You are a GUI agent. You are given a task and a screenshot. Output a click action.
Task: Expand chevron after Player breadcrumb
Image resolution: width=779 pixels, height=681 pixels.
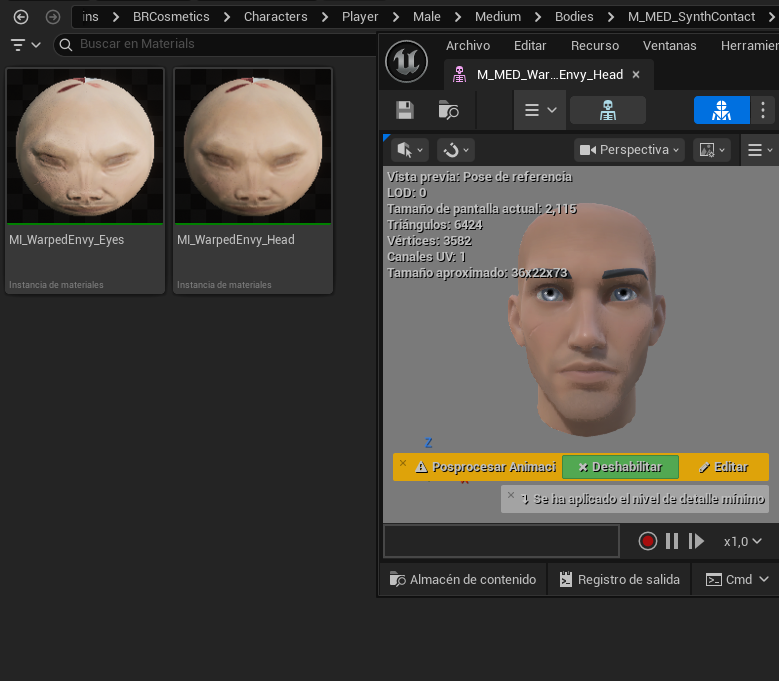click(x=396, y=17)
